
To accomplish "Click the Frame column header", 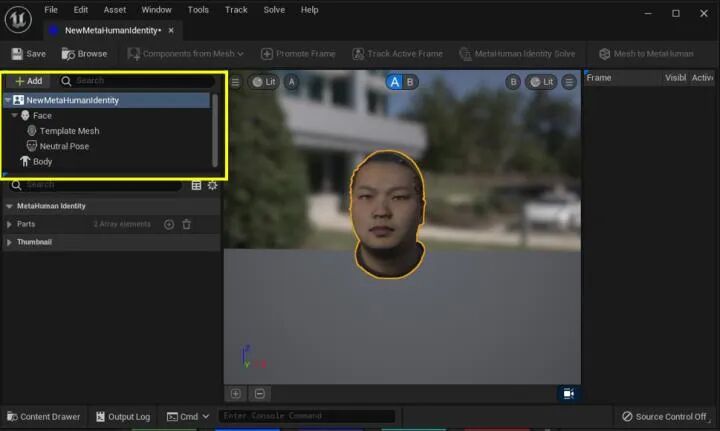I will (599, 78).
